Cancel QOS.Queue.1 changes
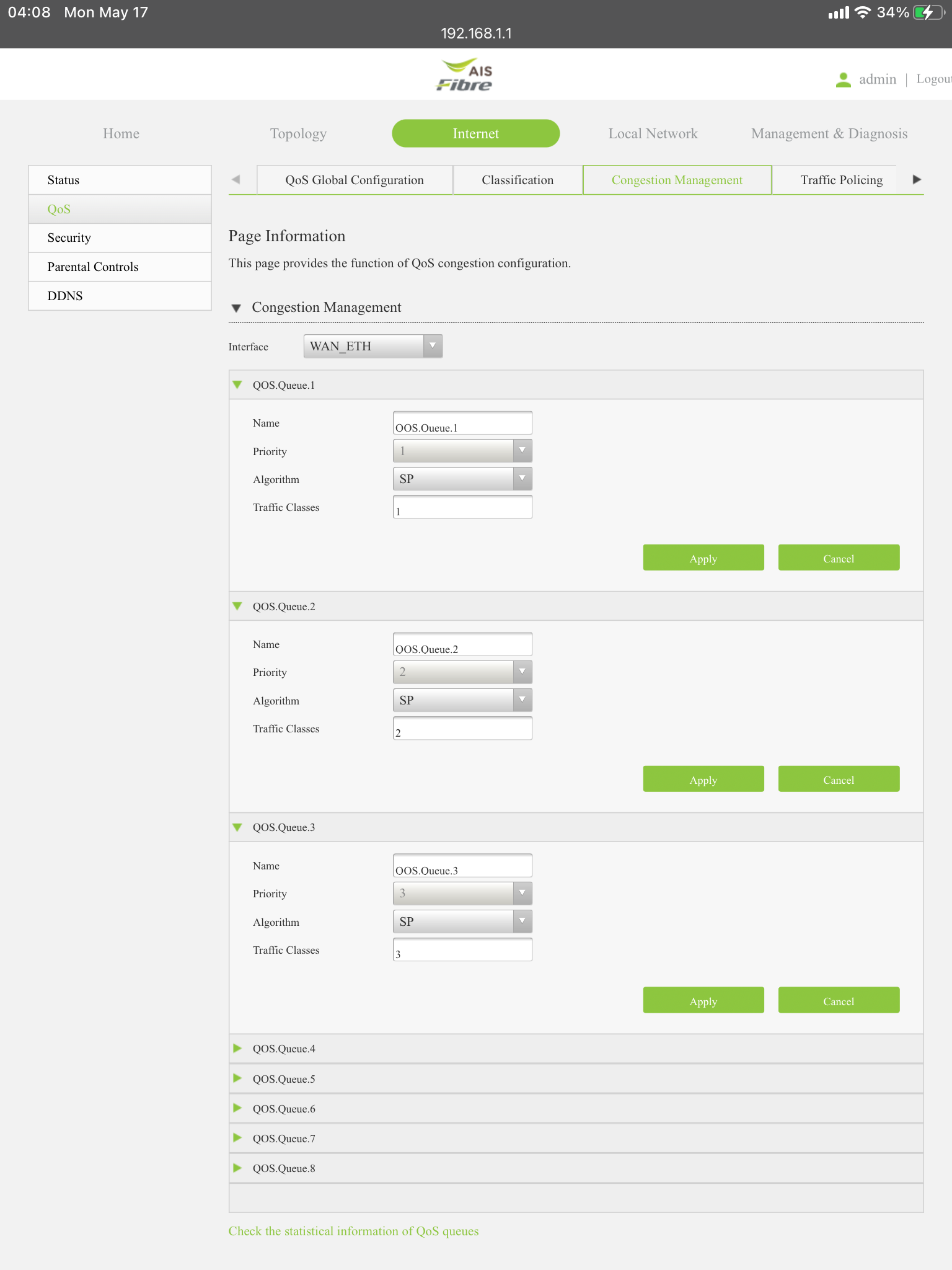The width and height of the screenshot is (952, 1270). tap(839, 557)
